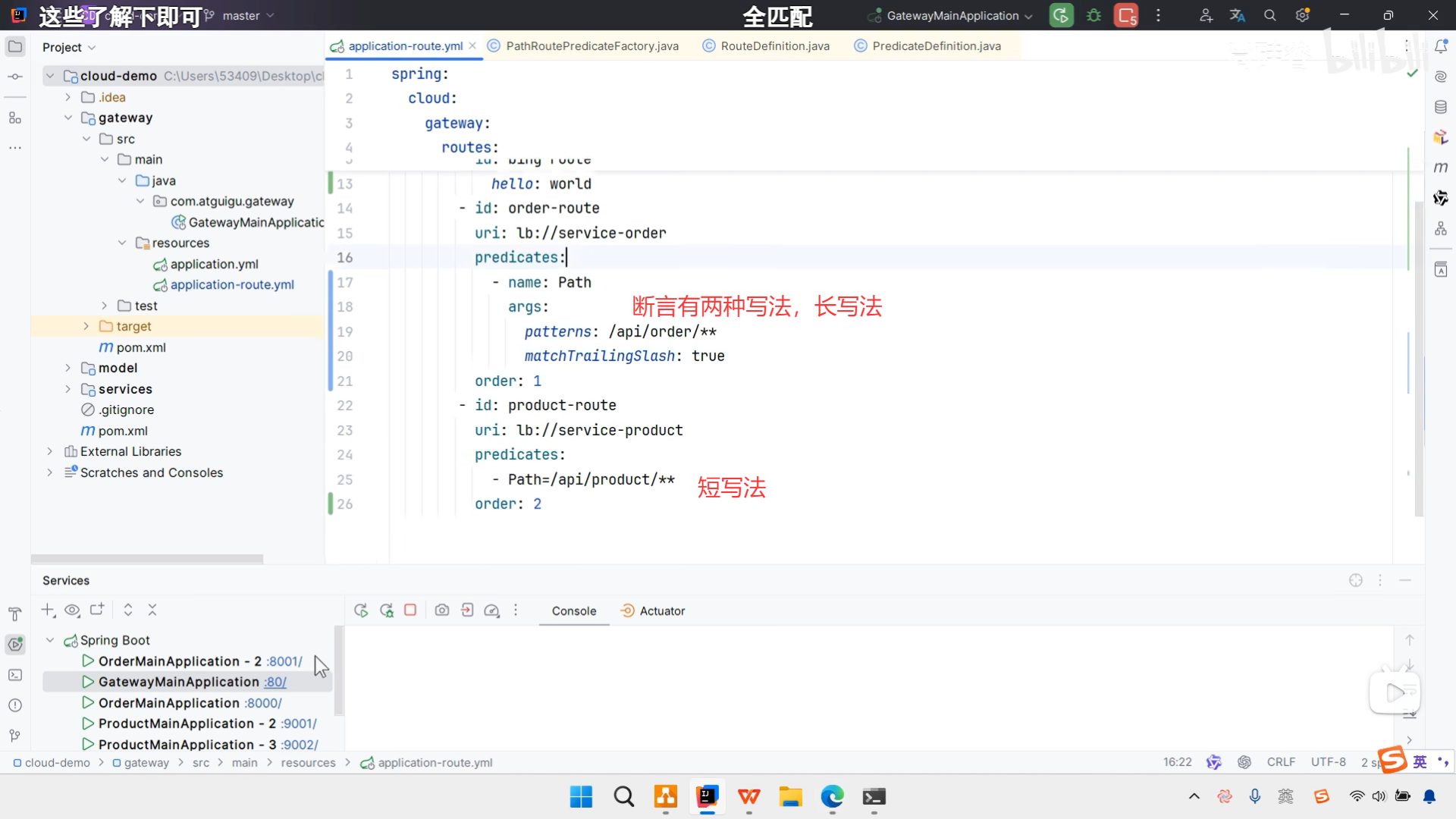The width and height of the screenshot is (1456, 819).
Task: Collapse the gateway module tree node
Action: (68, 118)
